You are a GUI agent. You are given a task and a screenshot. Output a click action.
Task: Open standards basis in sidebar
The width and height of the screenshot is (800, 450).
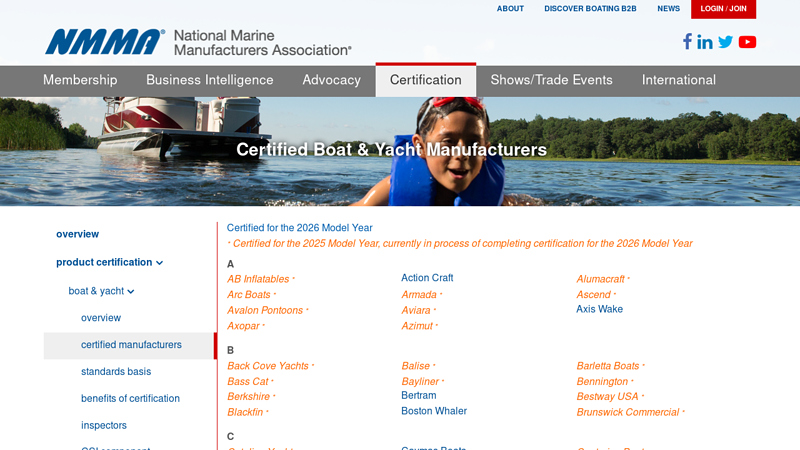pos(116,371)
